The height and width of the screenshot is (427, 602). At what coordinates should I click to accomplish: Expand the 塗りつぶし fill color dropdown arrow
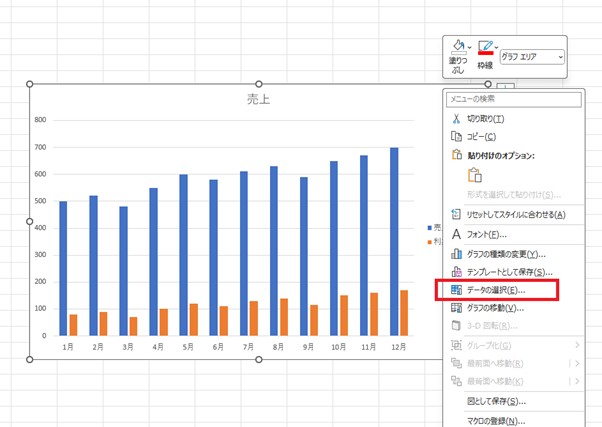[x=469, y=46]
